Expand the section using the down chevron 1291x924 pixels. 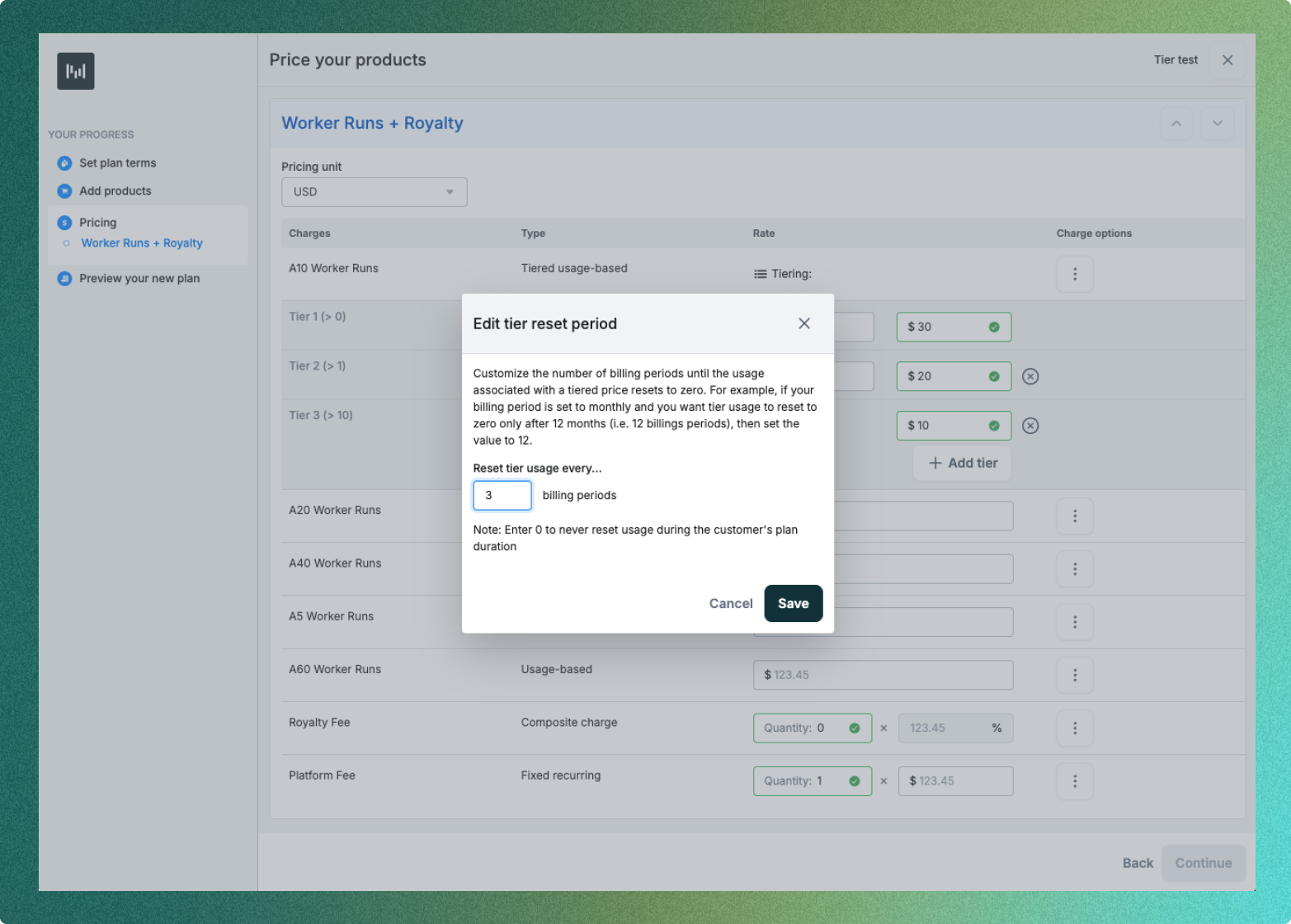(x=1218, y=123)
